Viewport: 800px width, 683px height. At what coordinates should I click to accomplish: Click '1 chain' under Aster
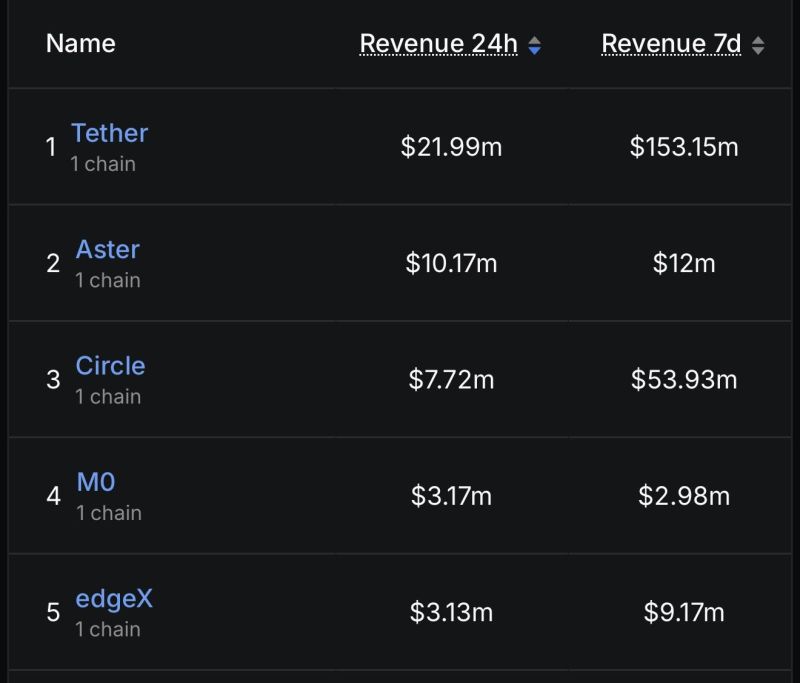click(x=108, y=280)
